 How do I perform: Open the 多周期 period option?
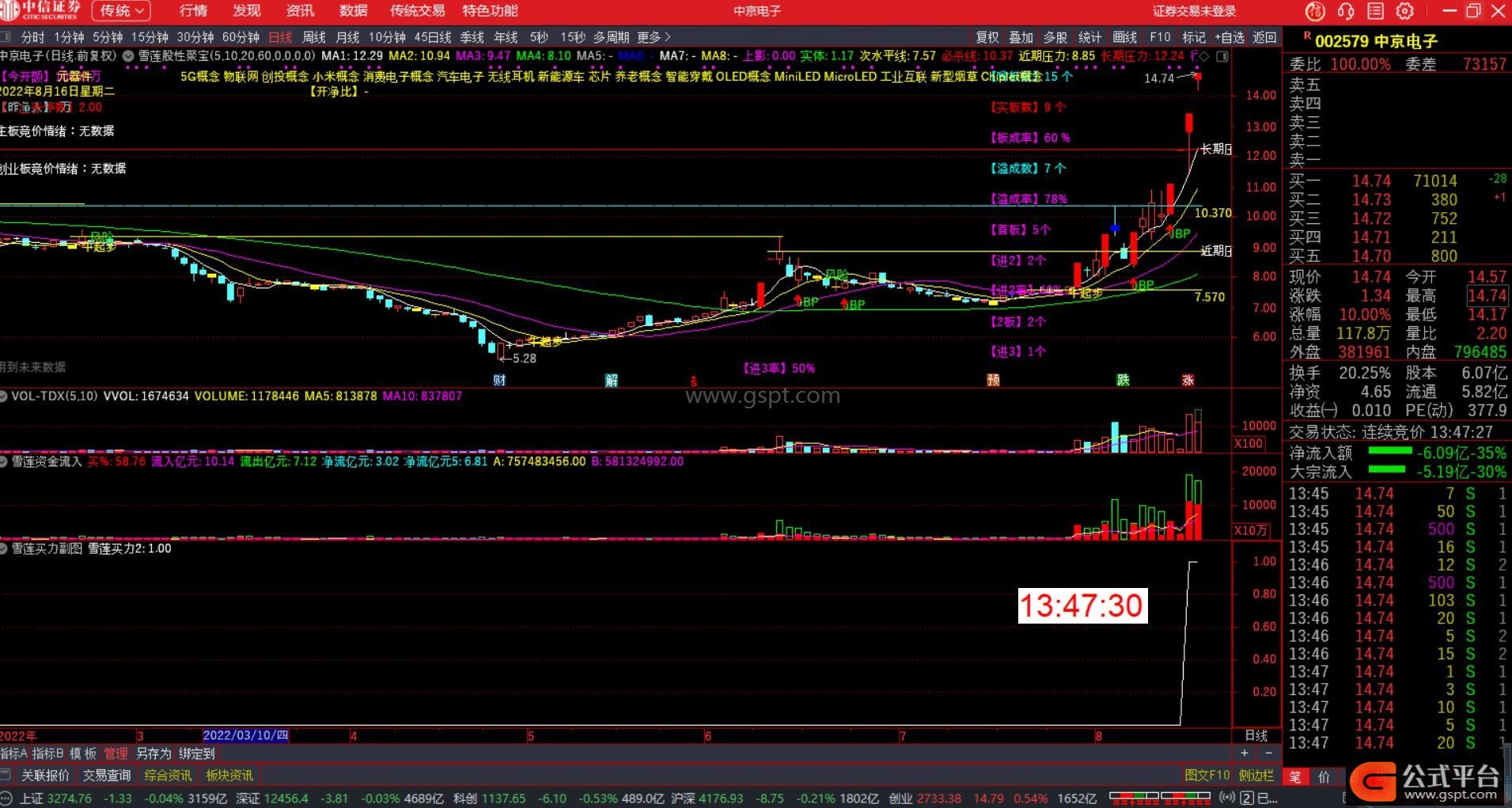point(611,37)
